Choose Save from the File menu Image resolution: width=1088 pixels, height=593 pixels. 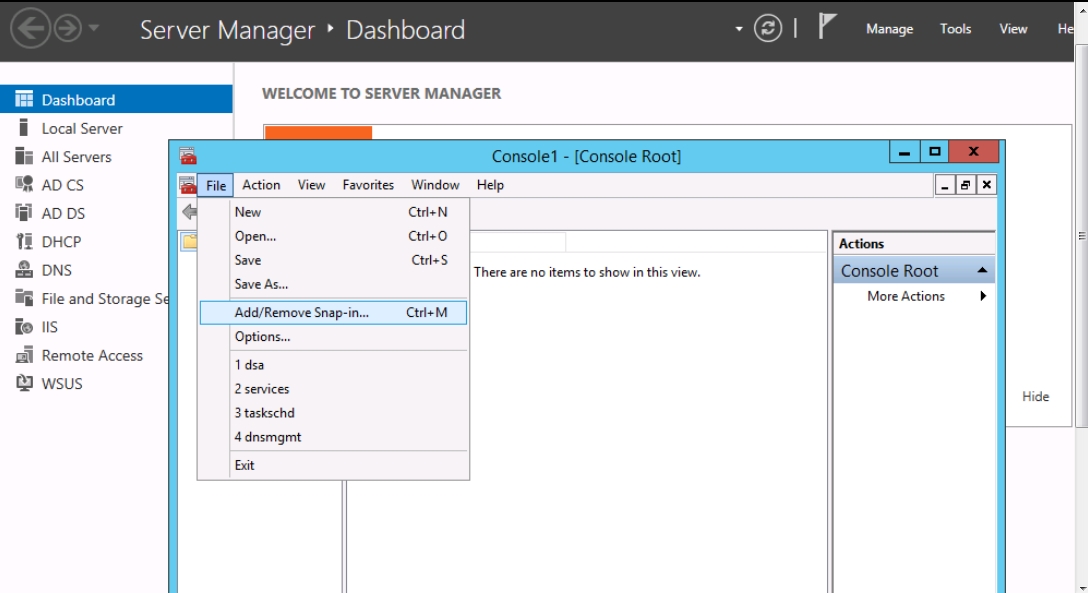[333, 260]
